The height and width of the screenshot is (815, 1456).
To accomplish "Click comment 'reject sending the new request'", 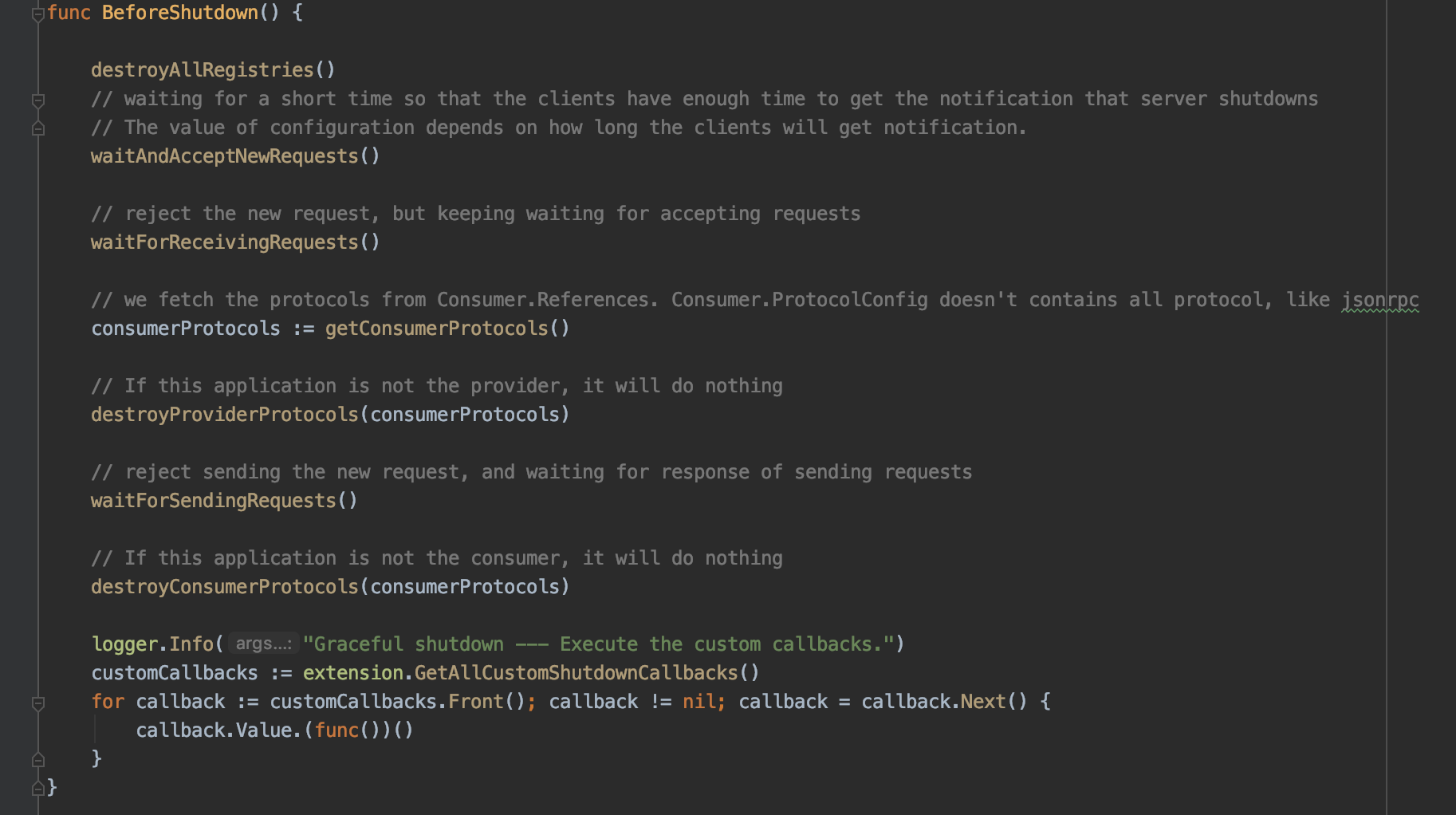I will point(532,472).
